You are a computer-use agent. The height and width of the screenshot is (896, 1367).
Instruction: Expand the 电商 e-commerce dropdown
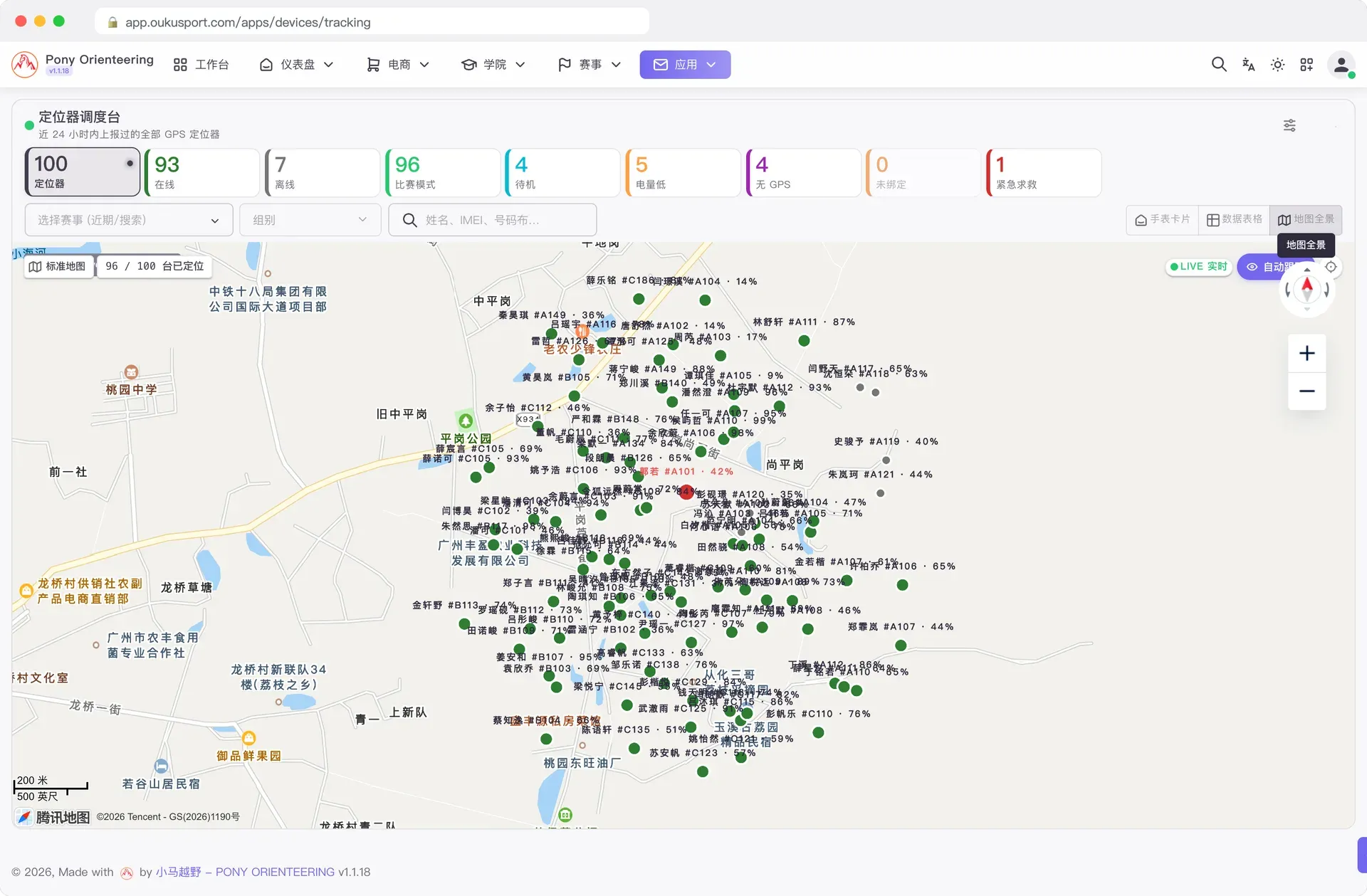[398, 65]
